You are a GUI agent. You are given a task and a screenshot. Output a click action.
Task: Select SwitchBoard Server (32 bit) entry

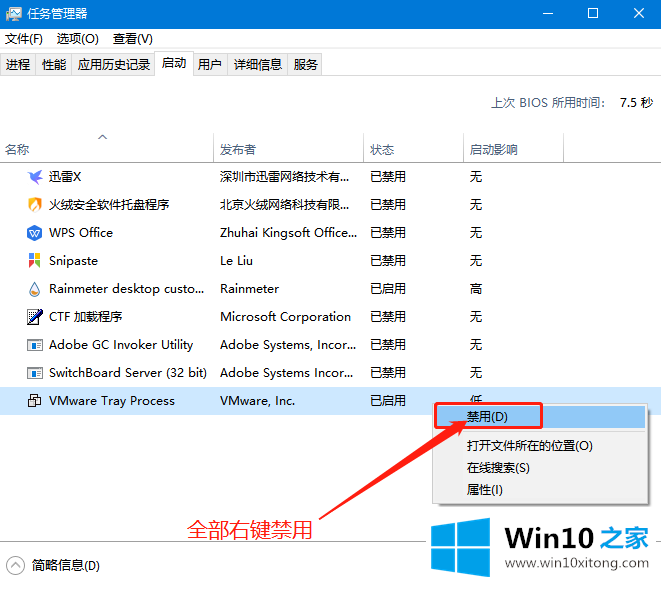pos(128,373)
